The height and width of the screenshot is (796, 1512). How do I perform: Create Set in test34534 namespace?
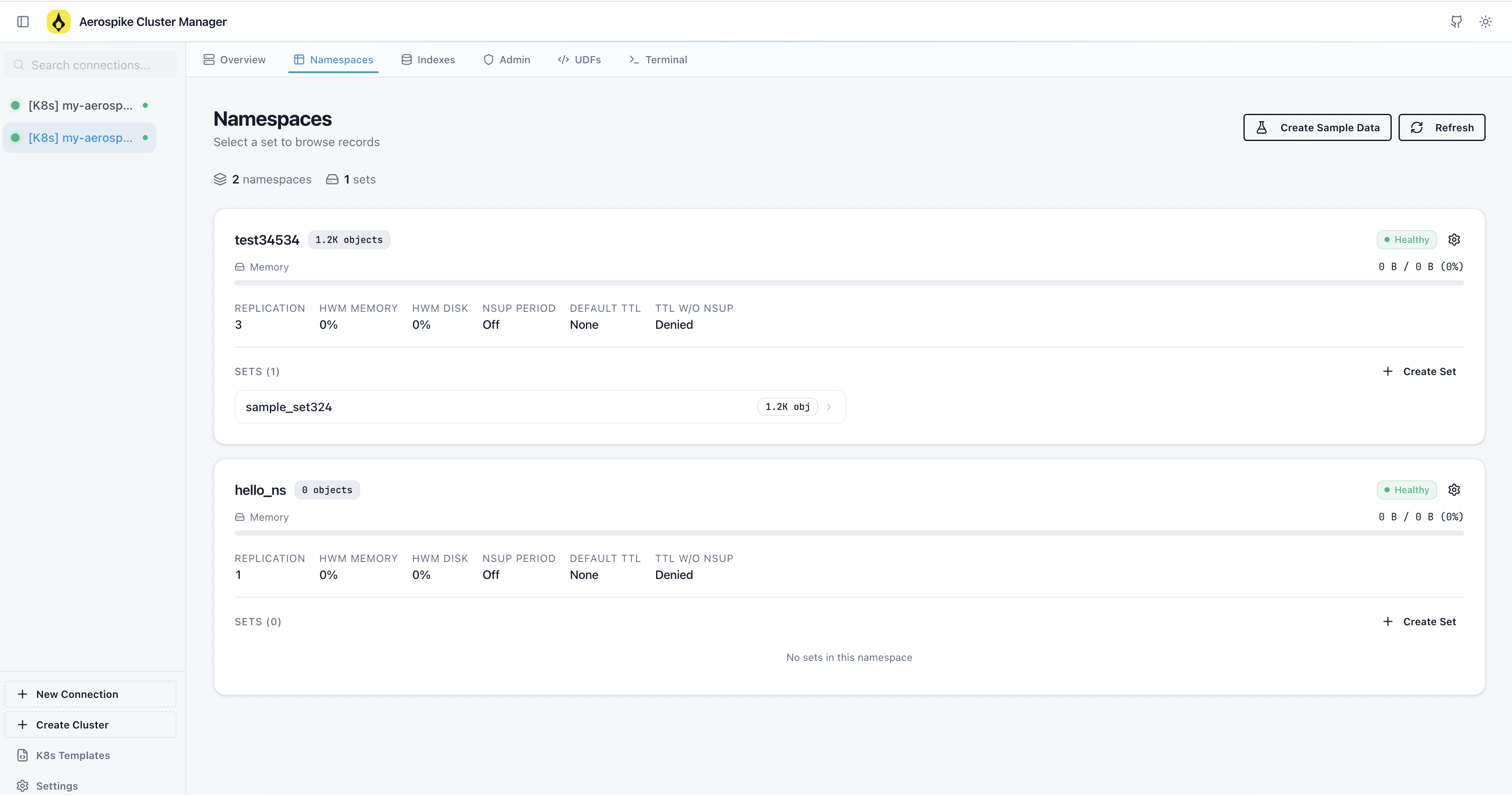pos(1419,371)
